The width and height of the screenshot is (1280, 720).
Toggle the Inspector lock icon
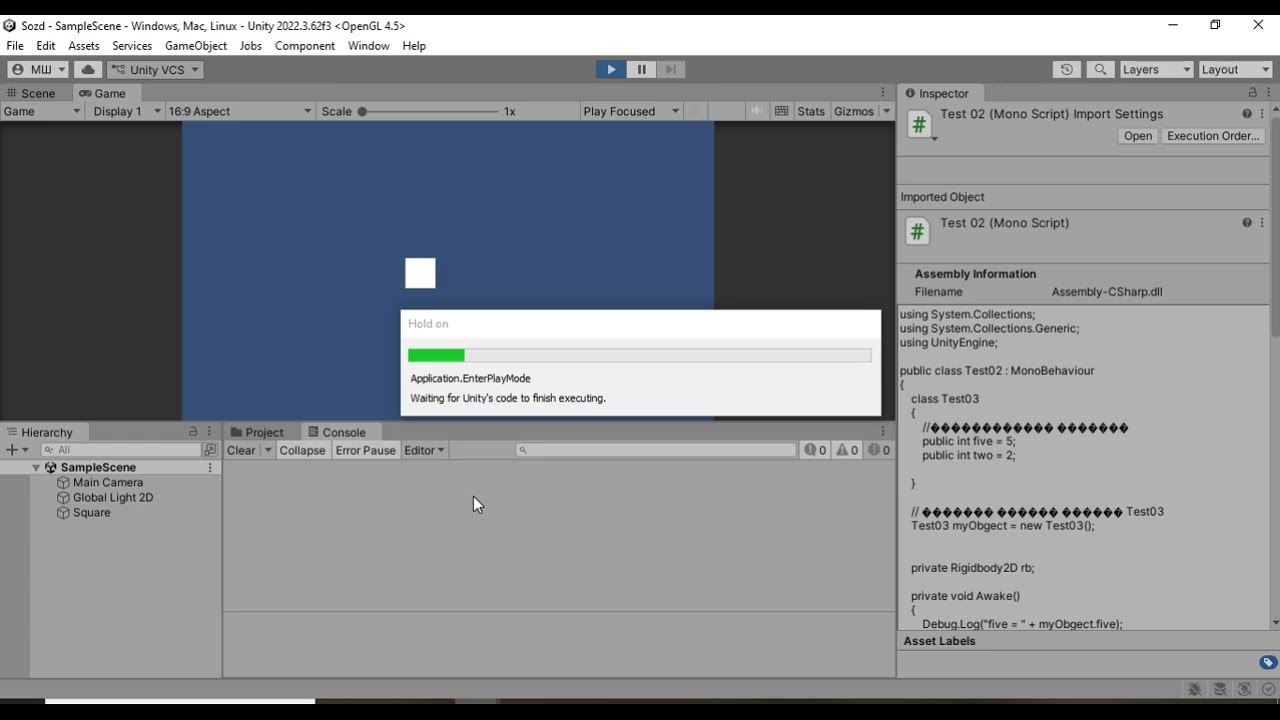(x=1253, y=93)
